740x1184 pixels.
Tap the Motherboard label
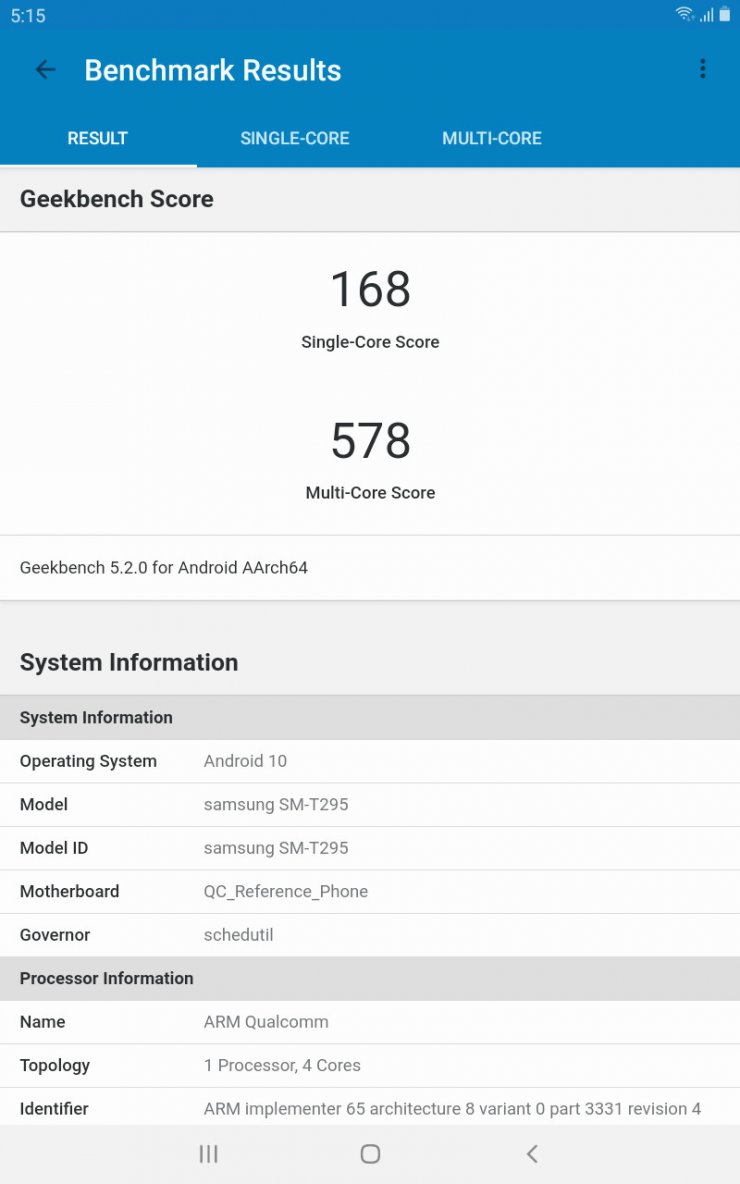tap(69, 892)
